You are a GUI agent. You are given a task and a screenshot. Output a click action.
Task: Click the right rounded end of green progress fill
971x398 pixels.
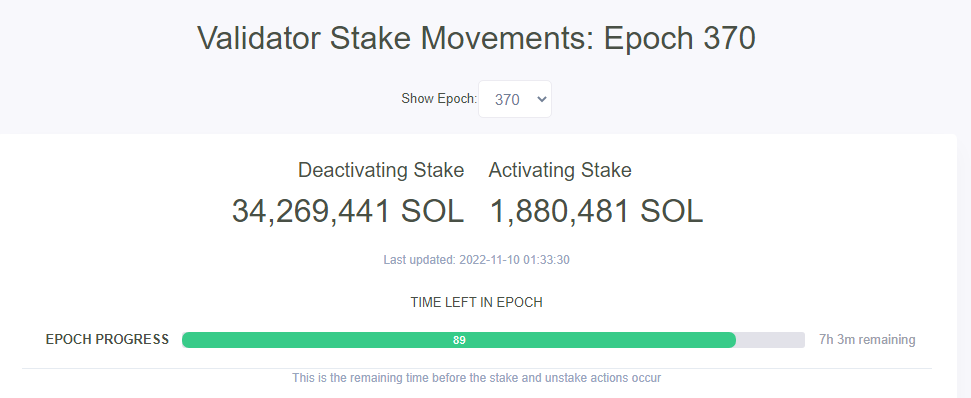(730, 340)
